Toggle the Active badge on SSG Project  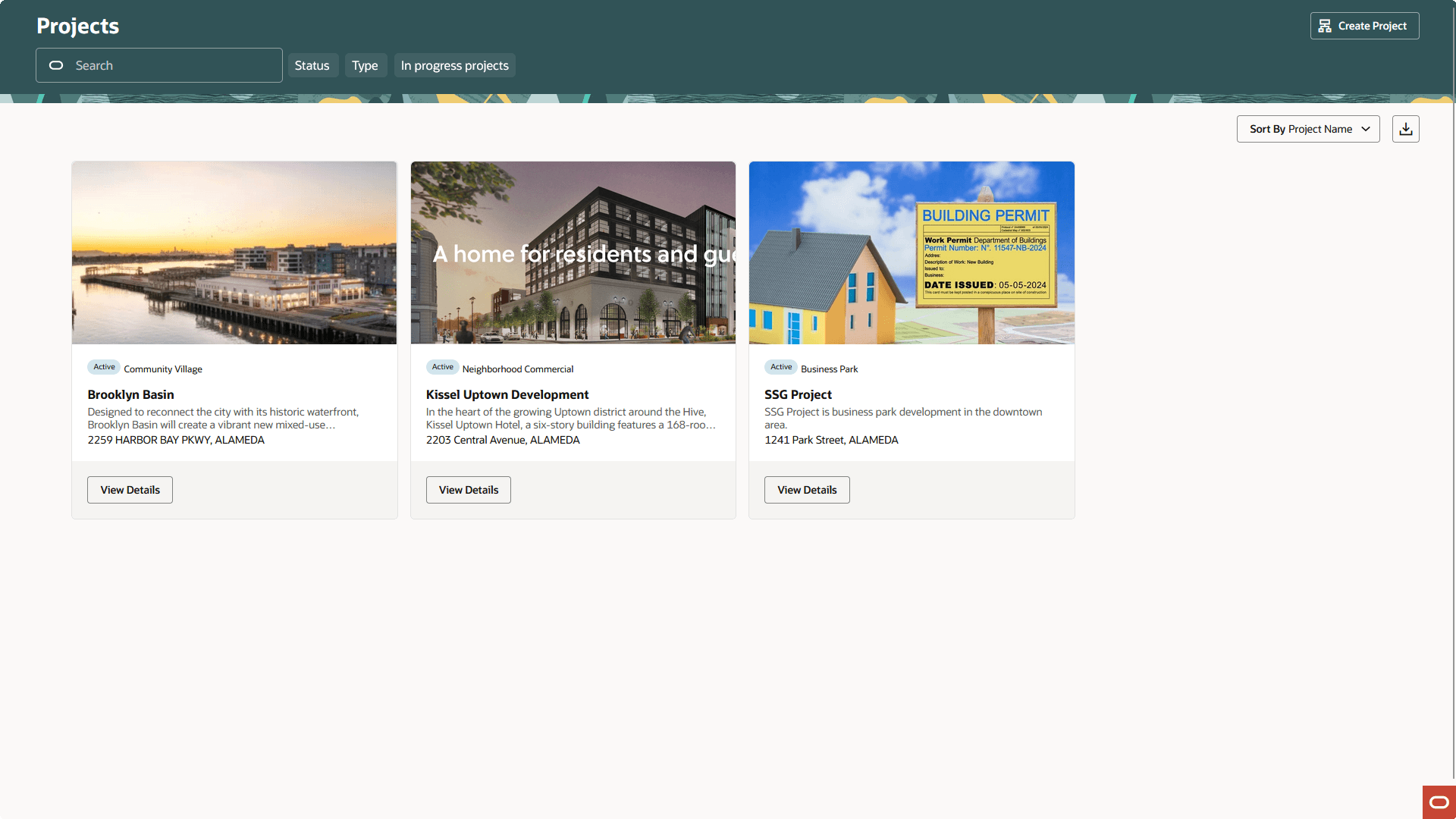coord(780,367)
